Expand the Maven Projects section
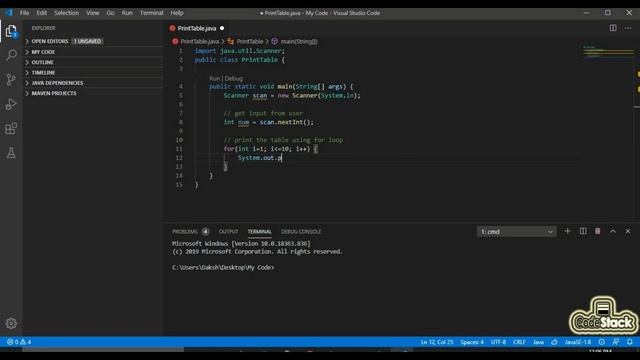The image size is (640, 360). pyautogui.click(x=93, y=93)
